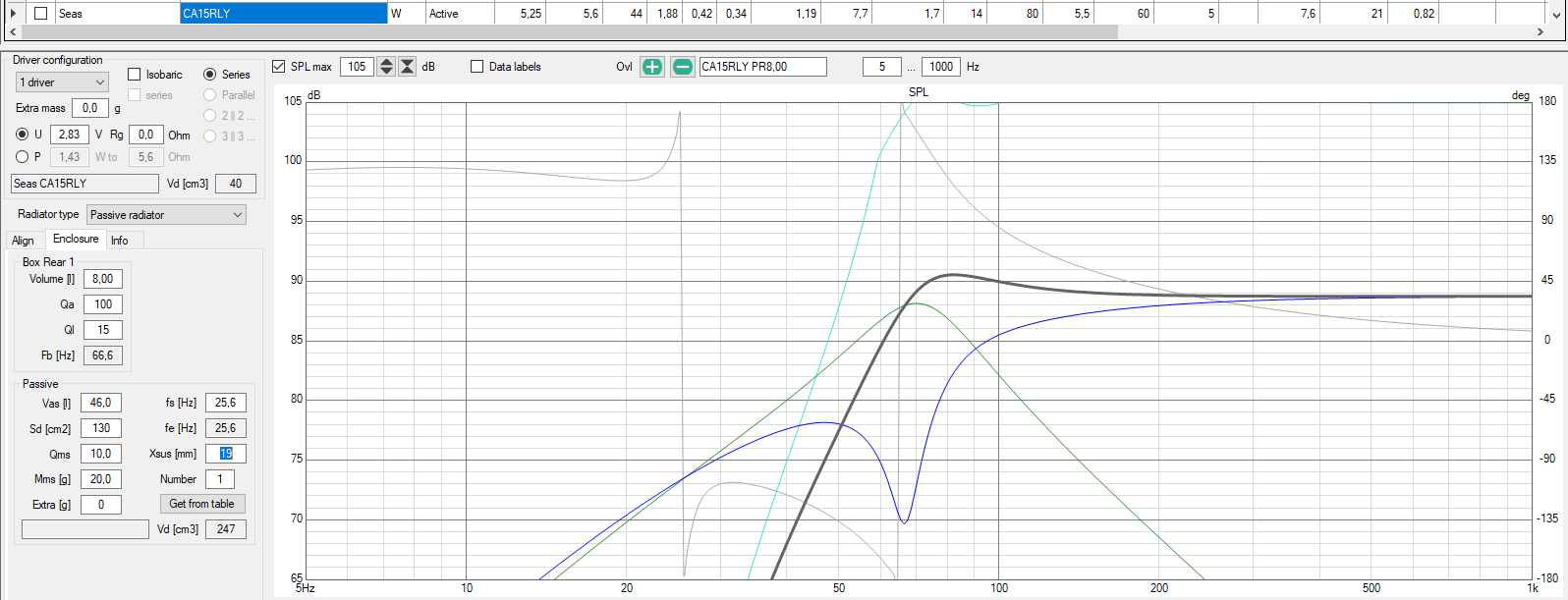Click the 'W' type cell in the table row

408,14
